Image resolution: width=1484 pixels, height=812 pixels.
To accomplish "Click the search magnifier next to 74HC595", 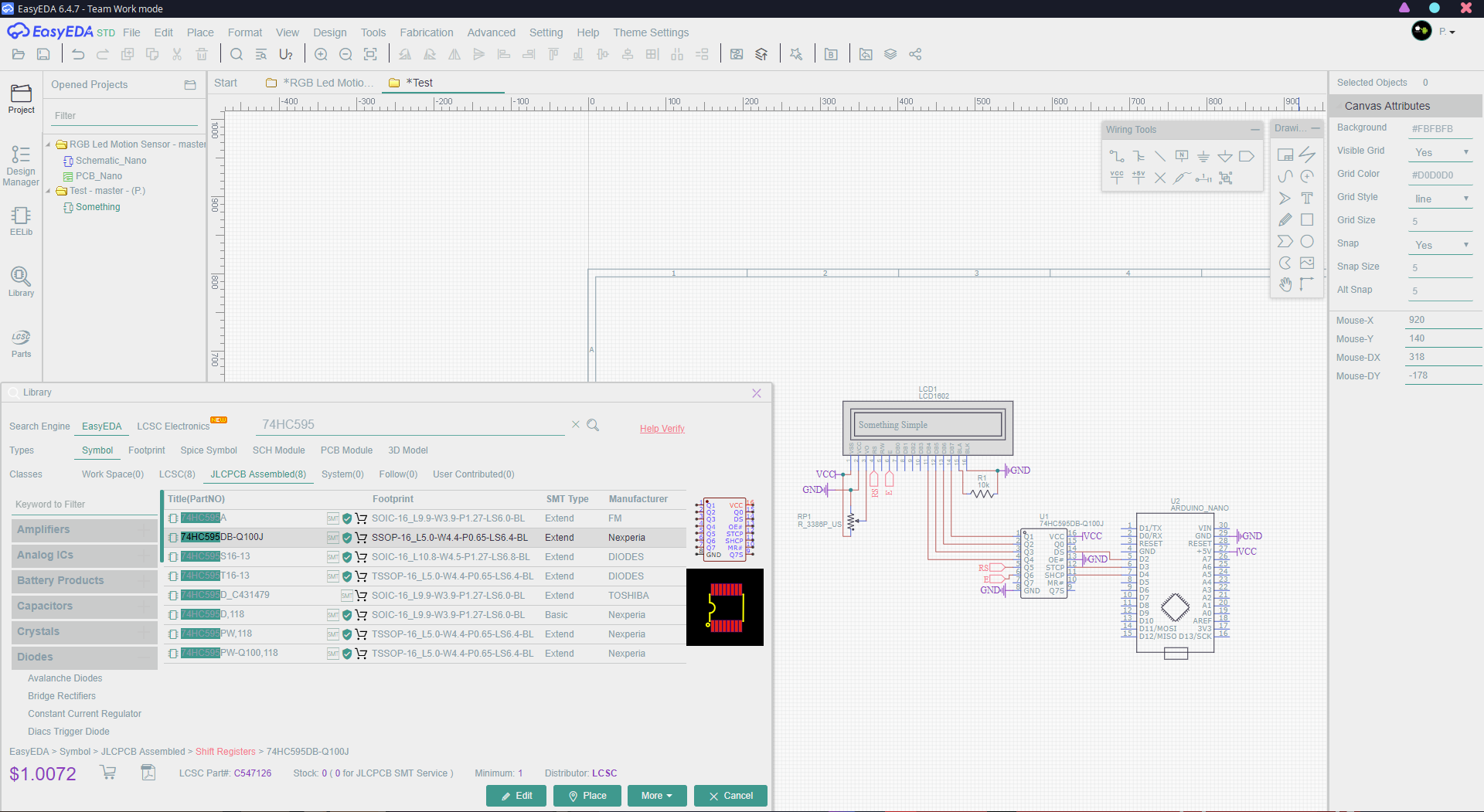I will point(593,425).
